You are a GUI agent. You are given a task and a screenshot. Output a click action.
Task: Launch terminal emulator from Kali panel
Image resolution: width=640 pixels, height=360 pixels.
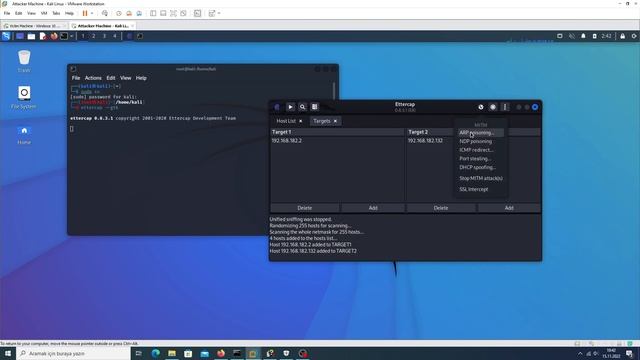tap(64, 36)
